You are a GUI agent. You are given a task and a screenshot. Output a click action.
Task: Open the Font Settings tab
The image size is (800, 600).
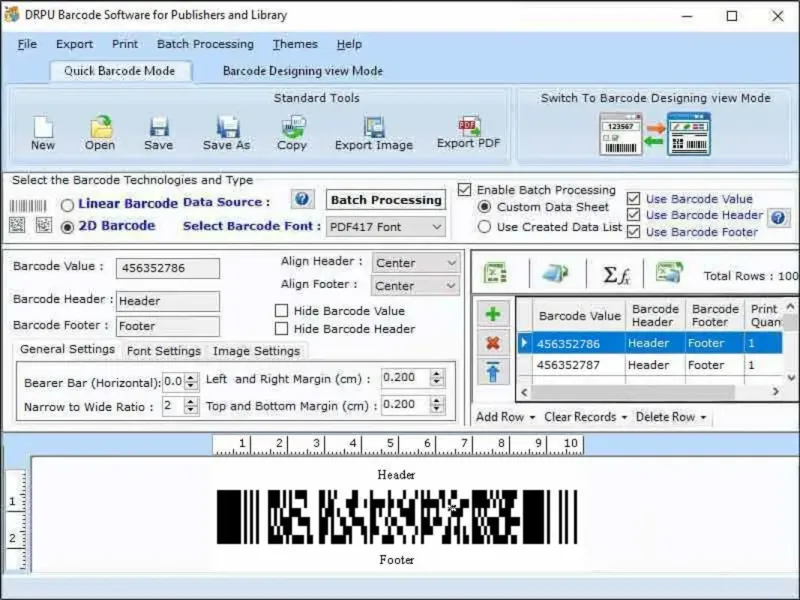164,351
